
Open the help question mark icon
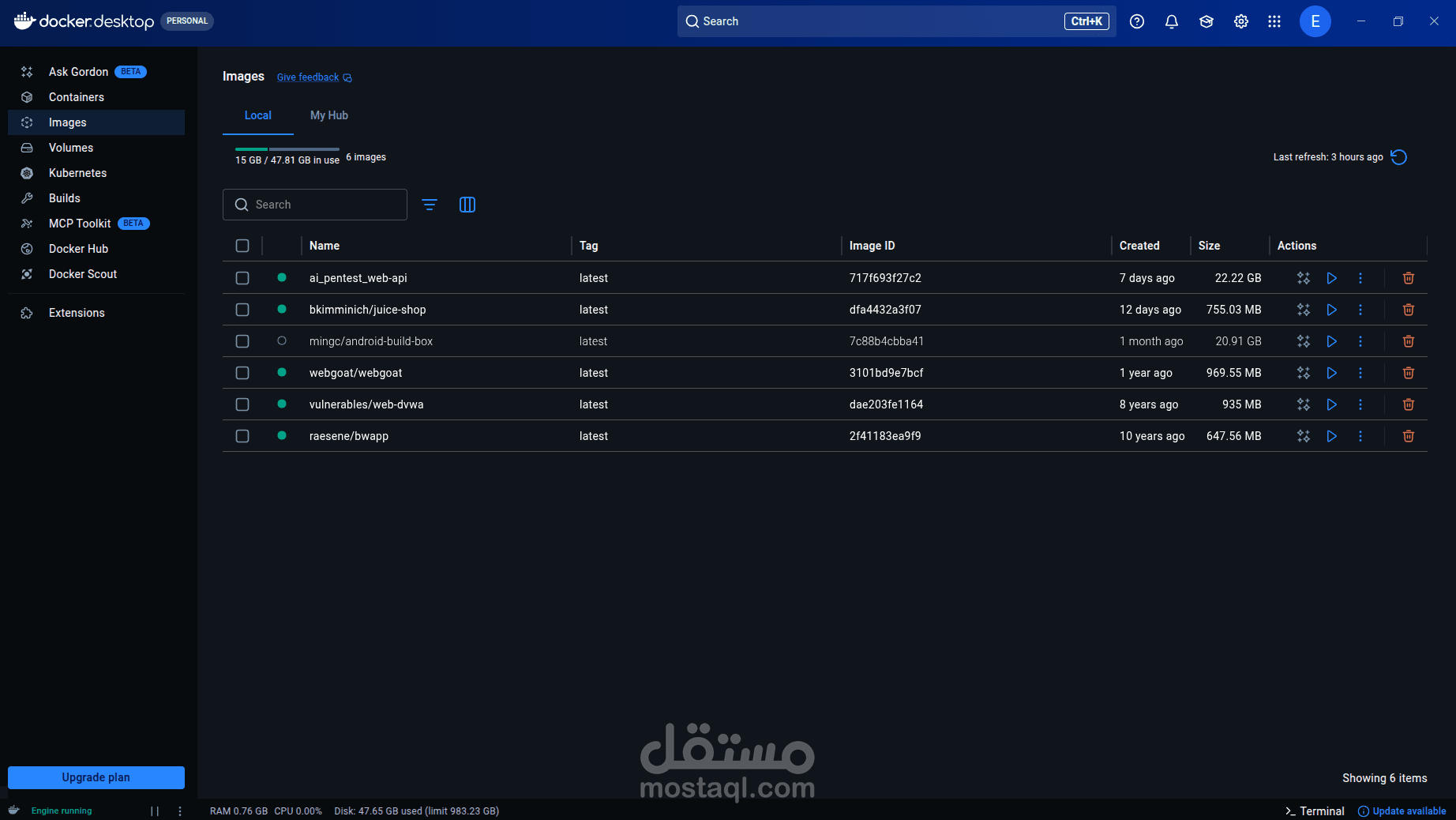point(1137,21)
